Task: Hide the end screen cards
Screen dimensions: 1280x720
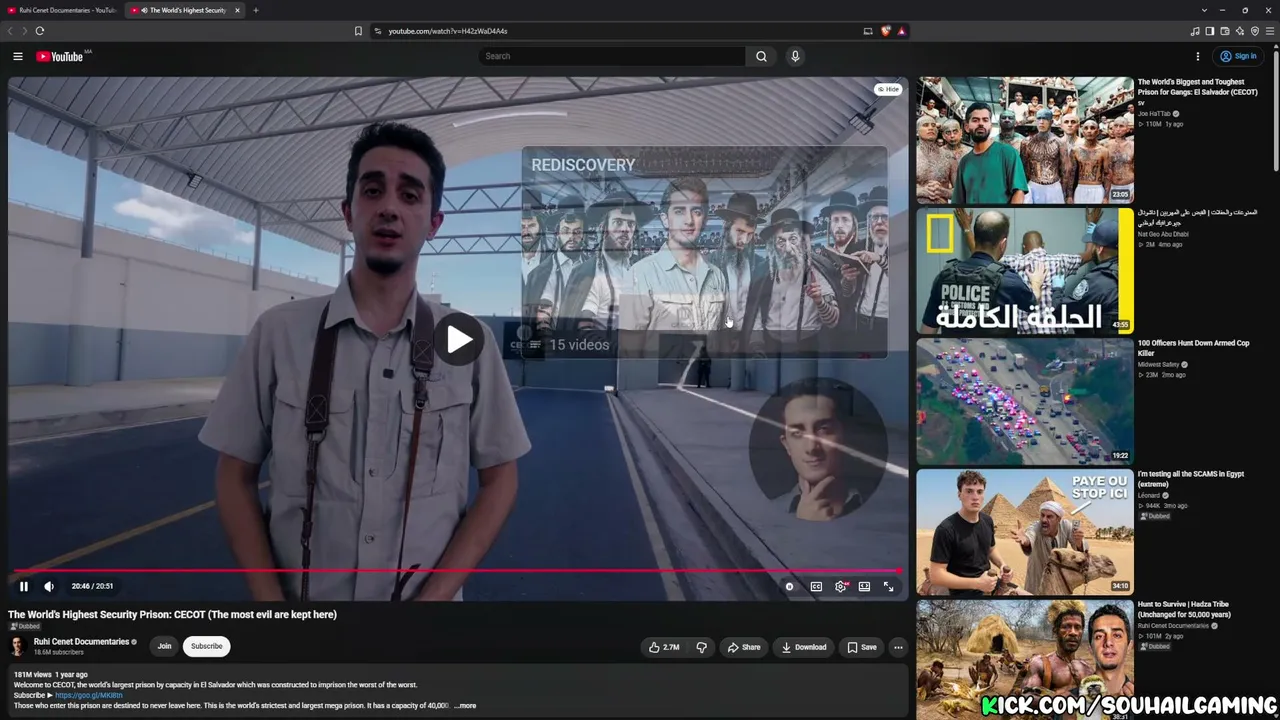Action: 888,89
